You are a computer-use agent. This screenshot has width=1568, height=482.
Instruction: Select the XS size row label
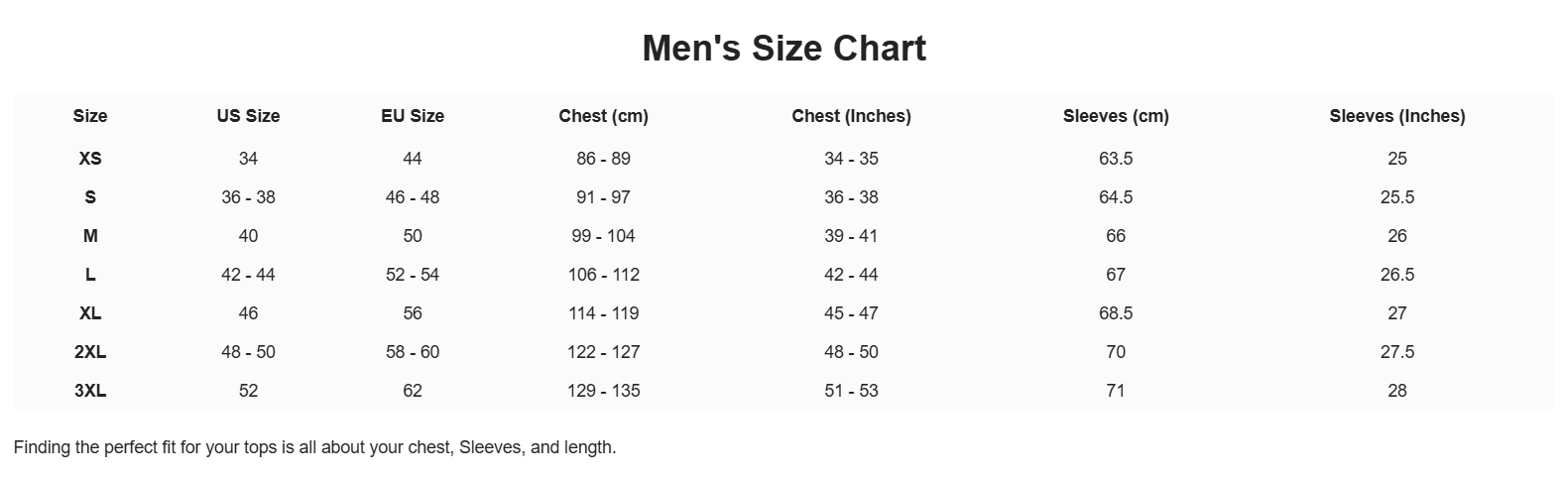90,159
